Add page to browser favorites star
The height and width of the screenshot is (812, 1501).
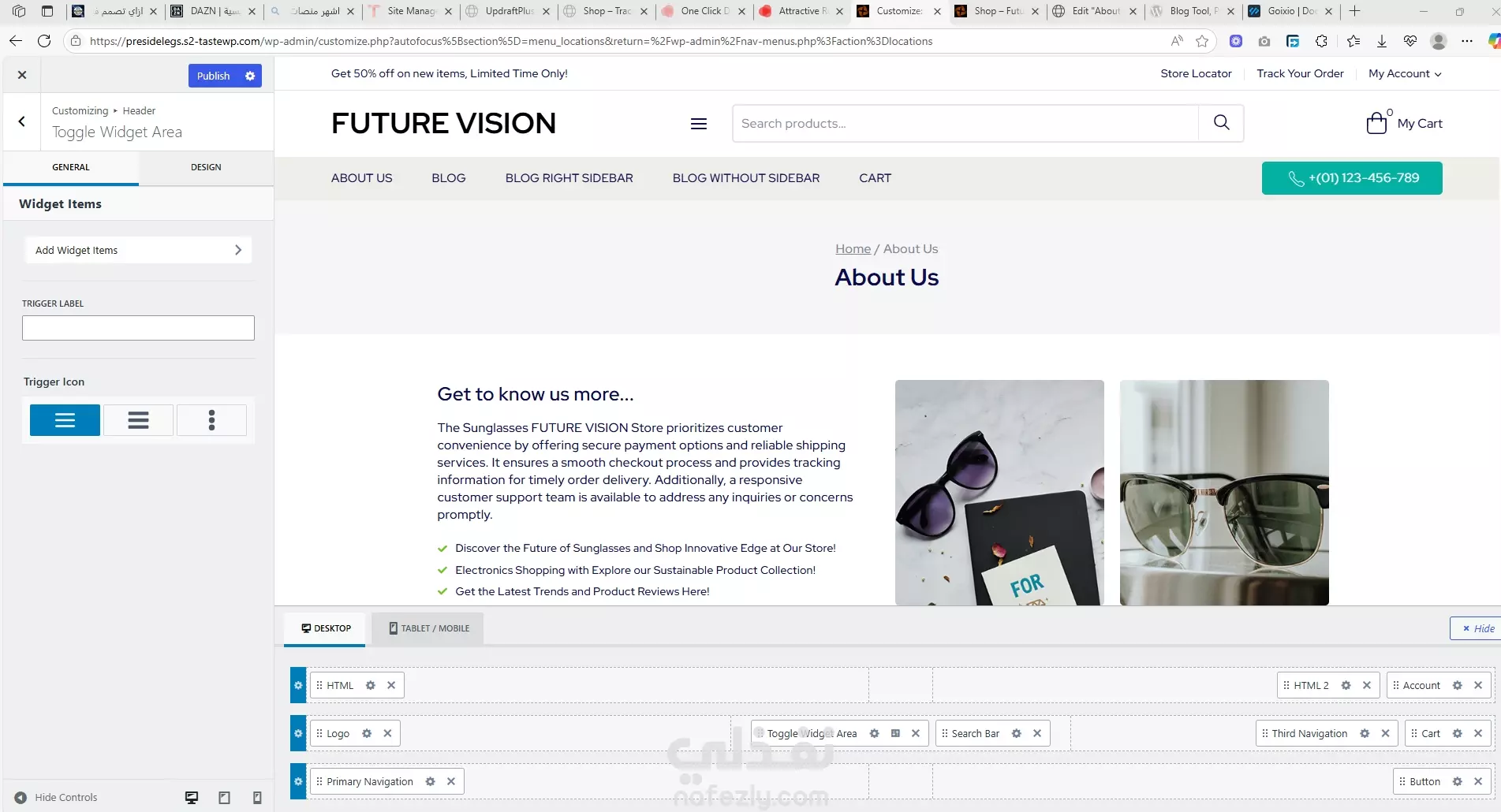click(x=1202, y=41)
